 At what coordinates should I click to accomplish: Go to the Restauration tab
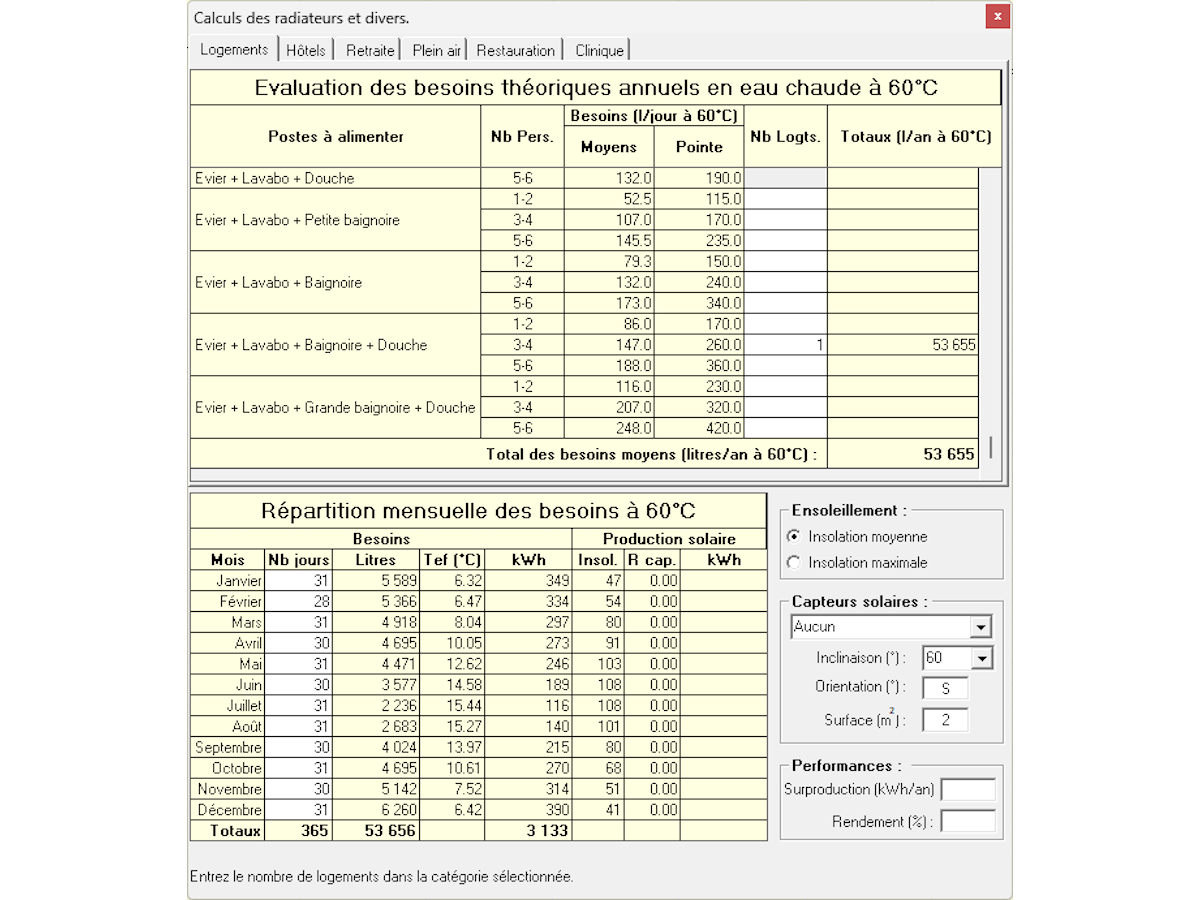515,50
